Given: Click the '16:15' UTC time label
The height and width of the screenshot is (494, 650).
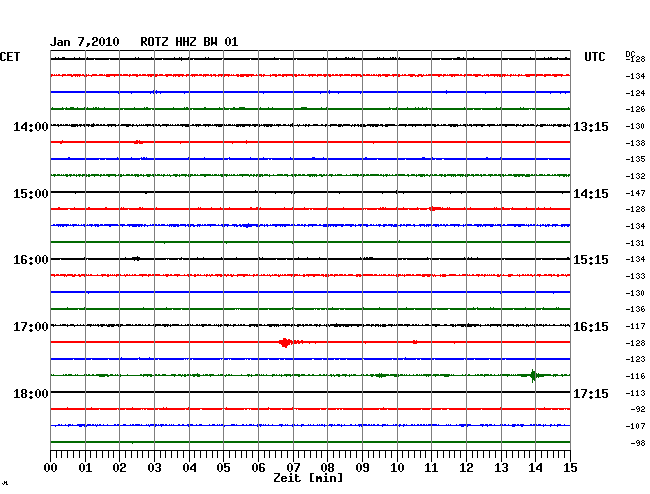Looking at the screenshot, I should (x=591, y=327).
